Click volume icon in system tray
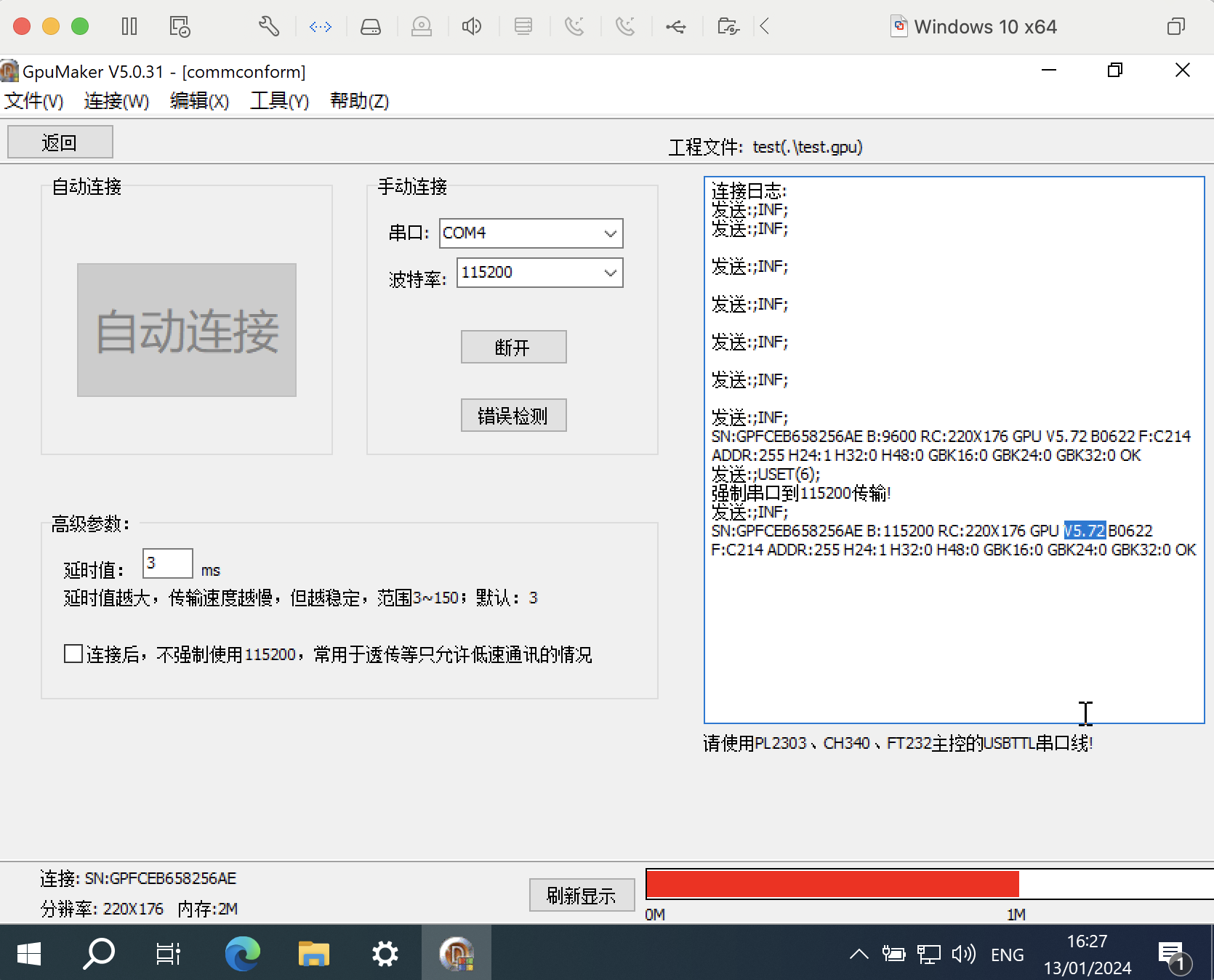This screenshot has height=980, width=1214. click(x=963, y=954)
